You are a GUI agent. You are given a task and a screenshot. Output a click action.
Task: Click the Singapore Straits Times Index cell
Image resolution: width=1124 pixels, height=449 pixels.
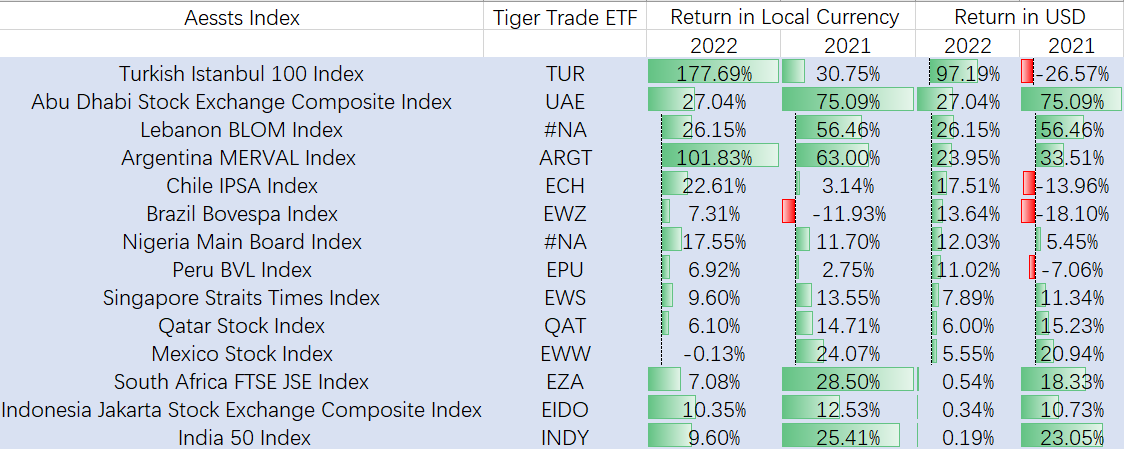click(x=241, y=298)
